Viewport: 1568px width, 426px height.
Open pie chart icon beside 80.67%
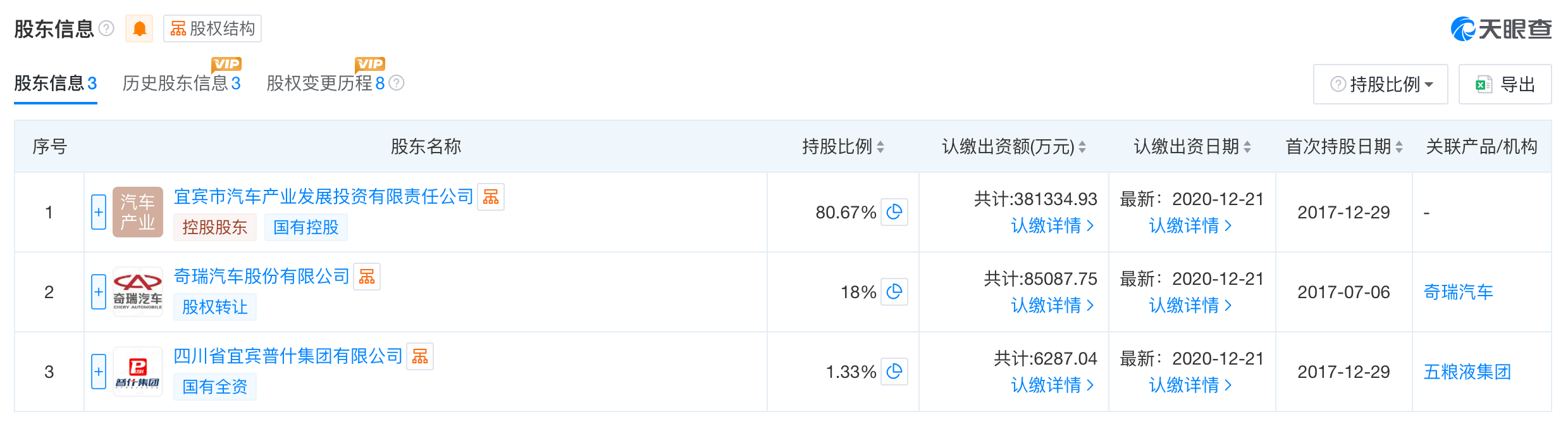[894, 212]
